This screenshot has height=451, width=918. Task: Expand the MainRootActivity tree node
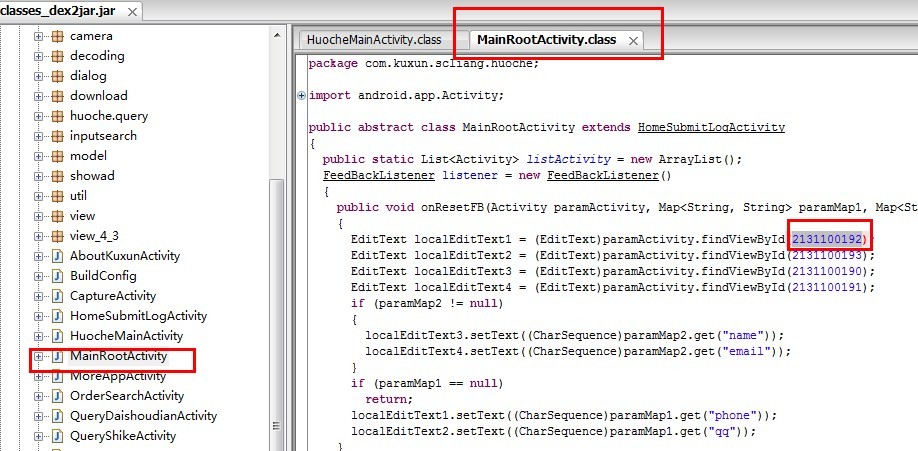[40, 356]
